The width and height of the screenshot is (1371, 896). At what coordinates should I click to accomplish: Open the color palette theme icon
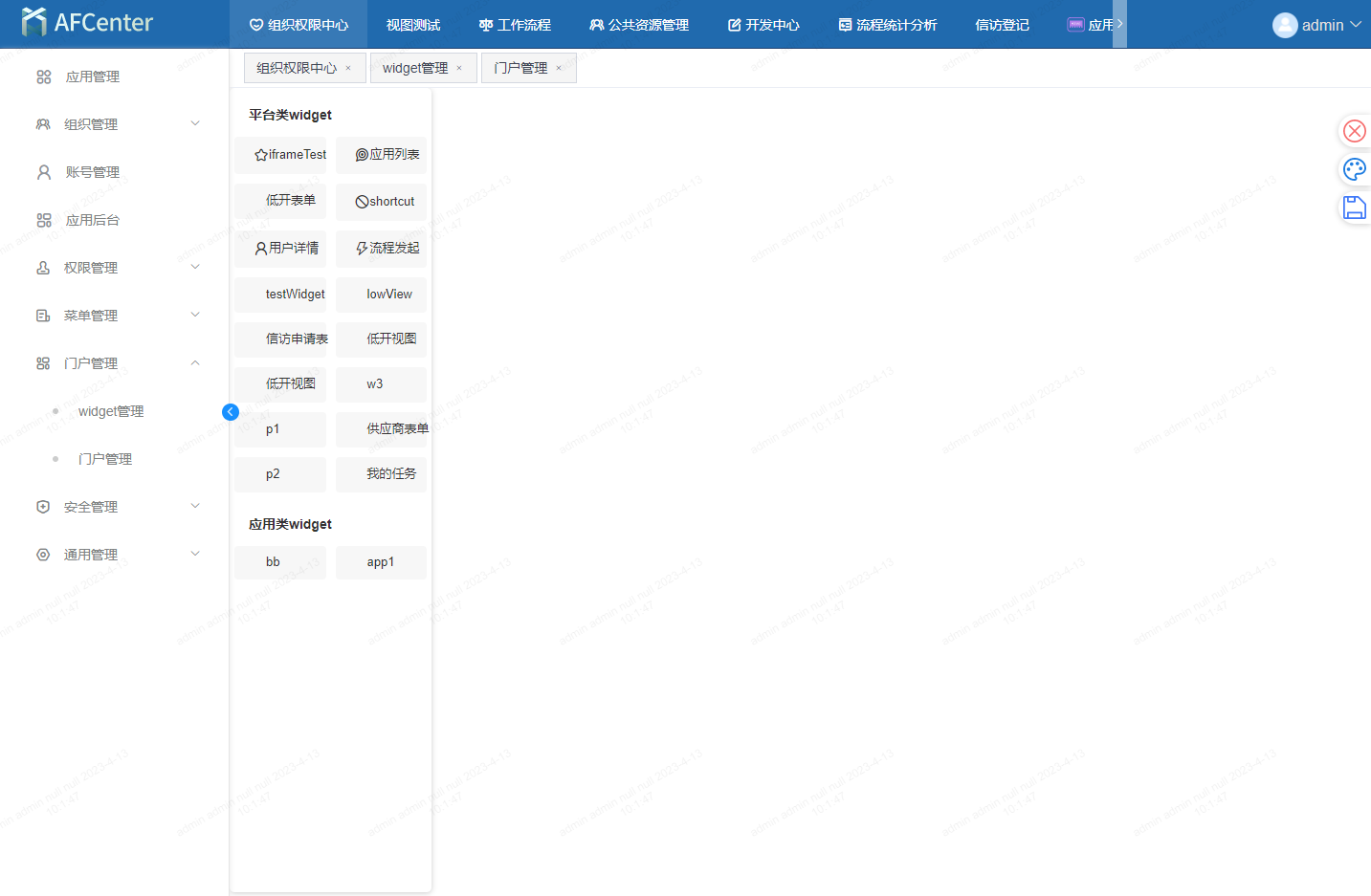1354,169
